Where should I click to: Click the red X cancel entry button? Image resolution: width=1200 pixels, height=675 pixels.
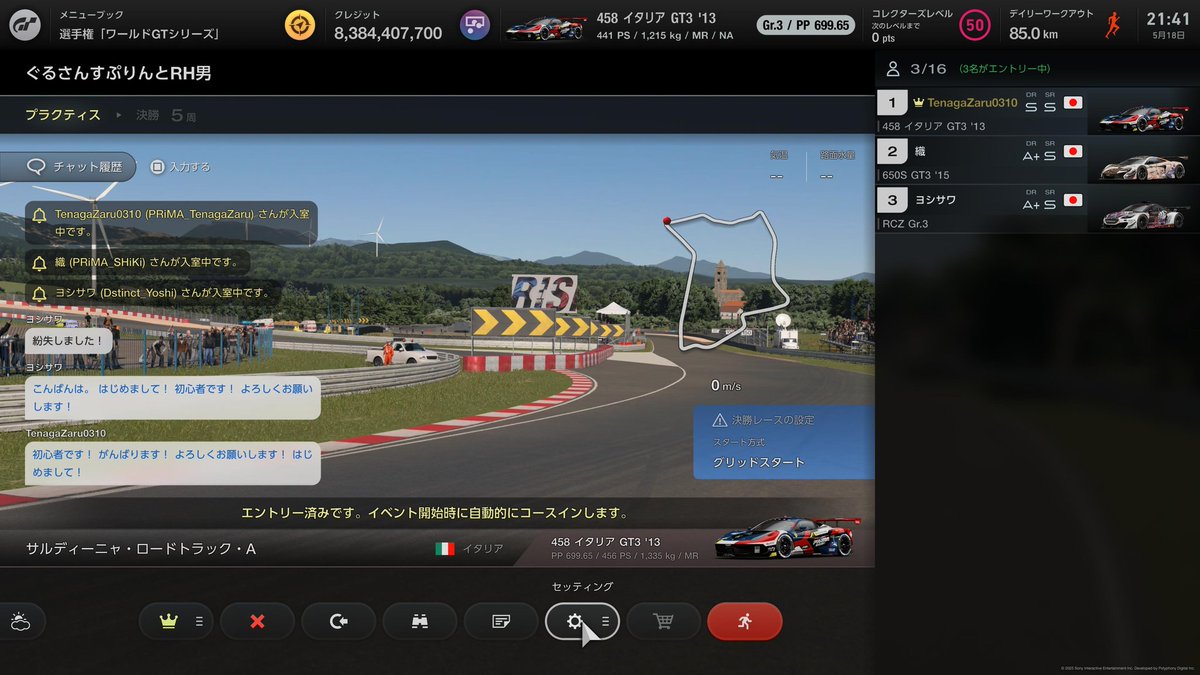click(x=257, y=621)
